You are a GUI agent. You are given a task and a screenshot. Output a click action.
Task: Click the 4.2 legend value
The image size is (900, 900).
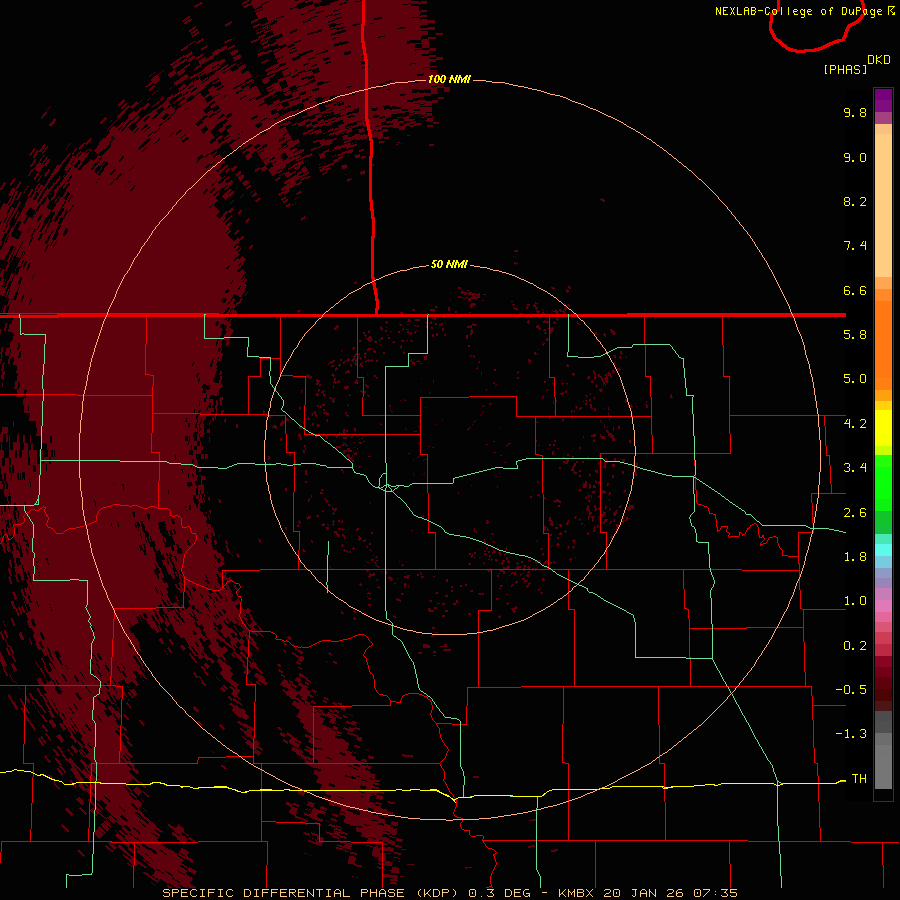[x=855, y=424]
